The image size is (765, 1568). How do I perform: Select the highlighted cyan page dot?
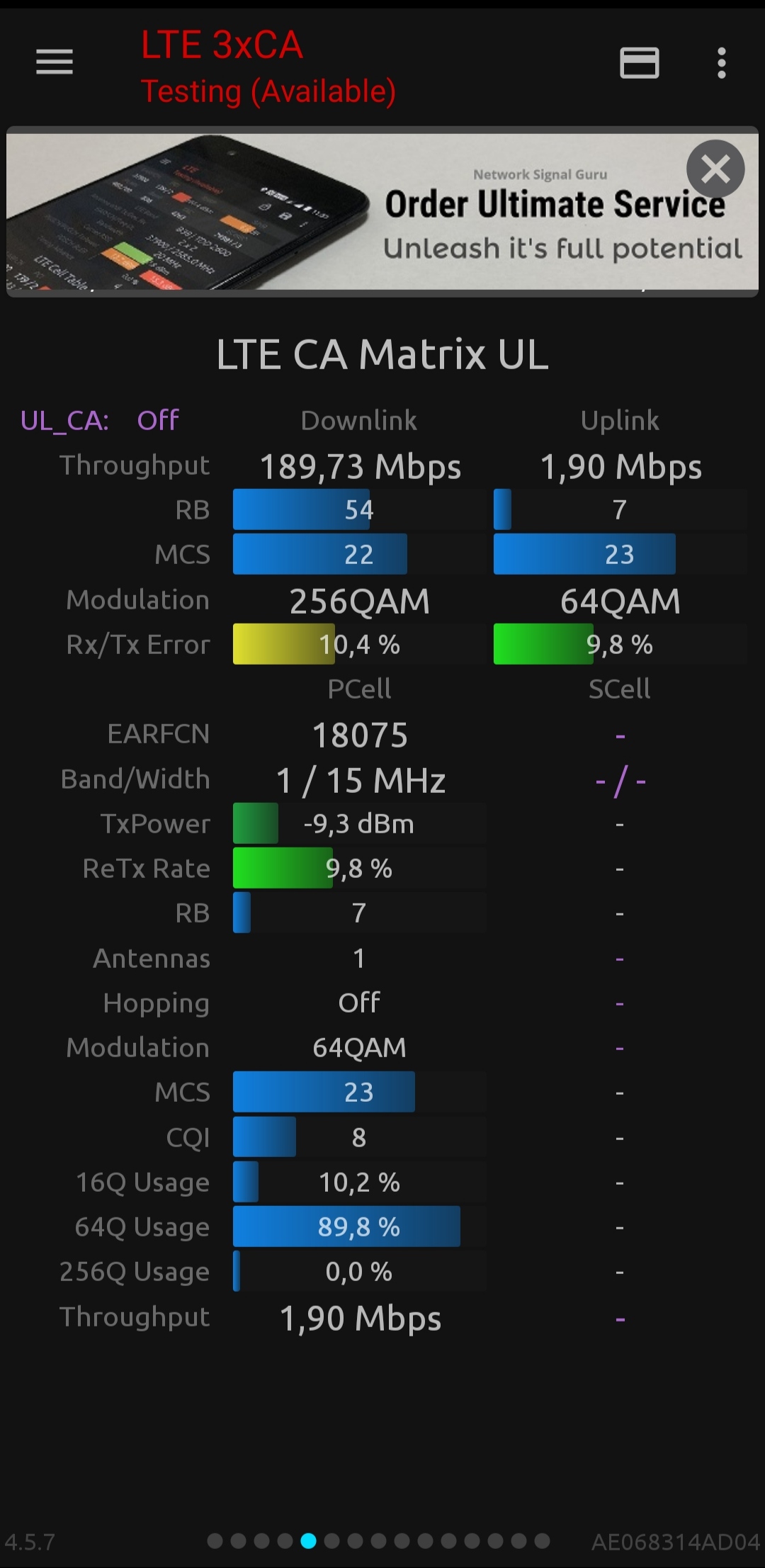pyautogui.click(x=308, y=1541)
